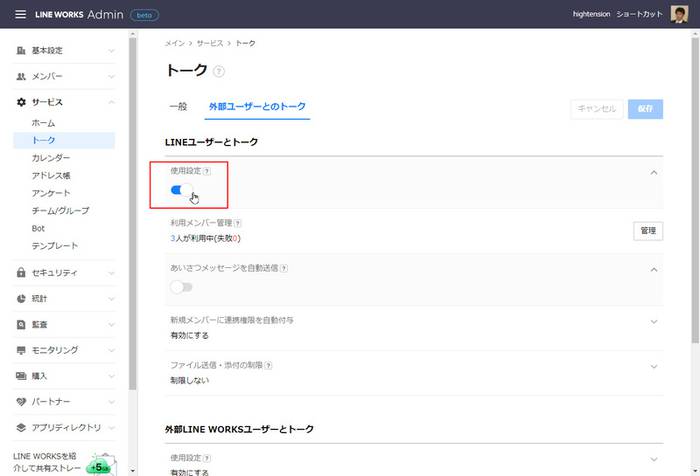Click the user profile avatar
The width and height of the screenshot is (700, 476).
pos(679,14)
